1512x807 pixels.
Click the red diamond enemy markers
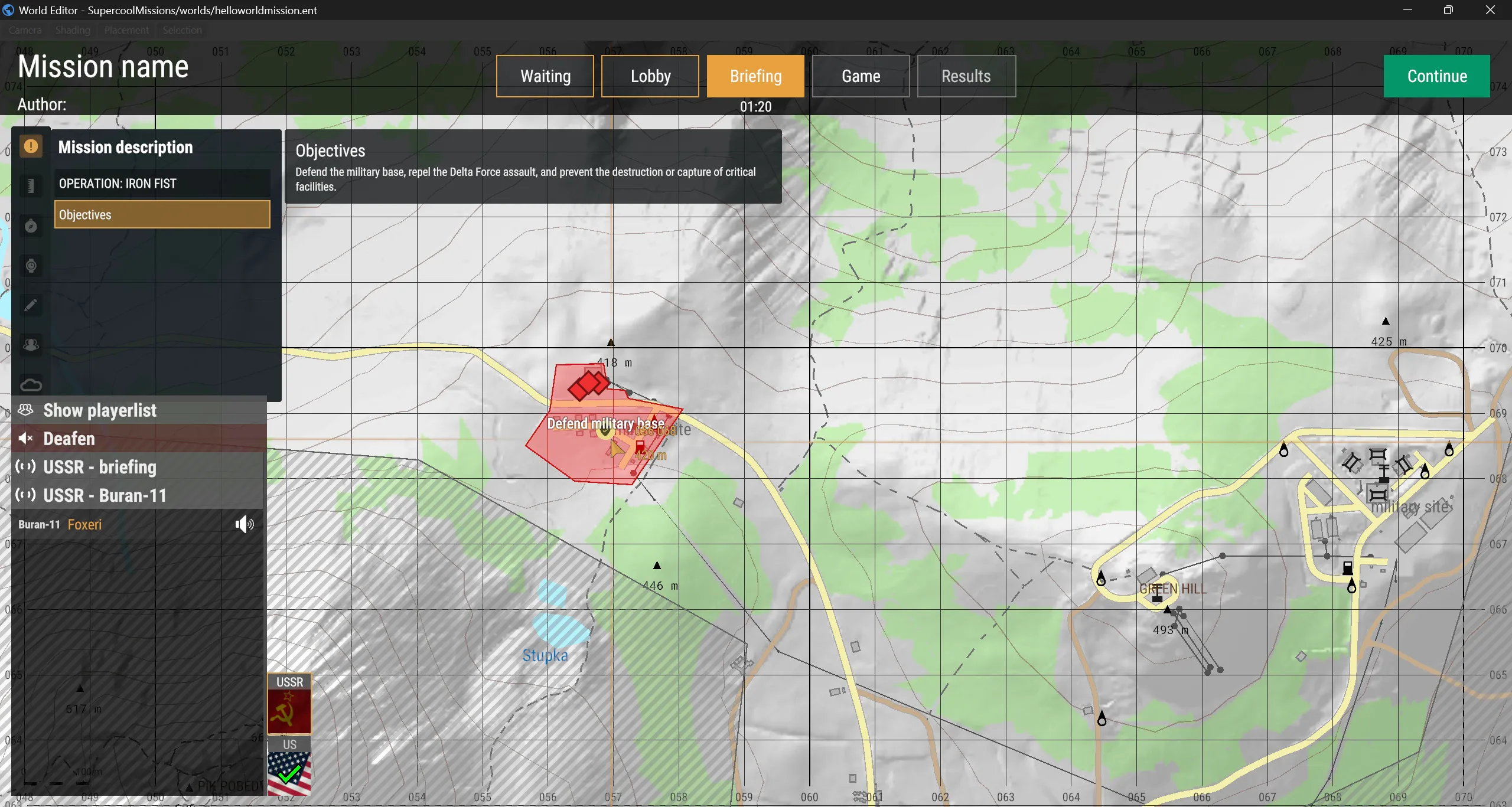pyautogui.click(x=588, y=385)
